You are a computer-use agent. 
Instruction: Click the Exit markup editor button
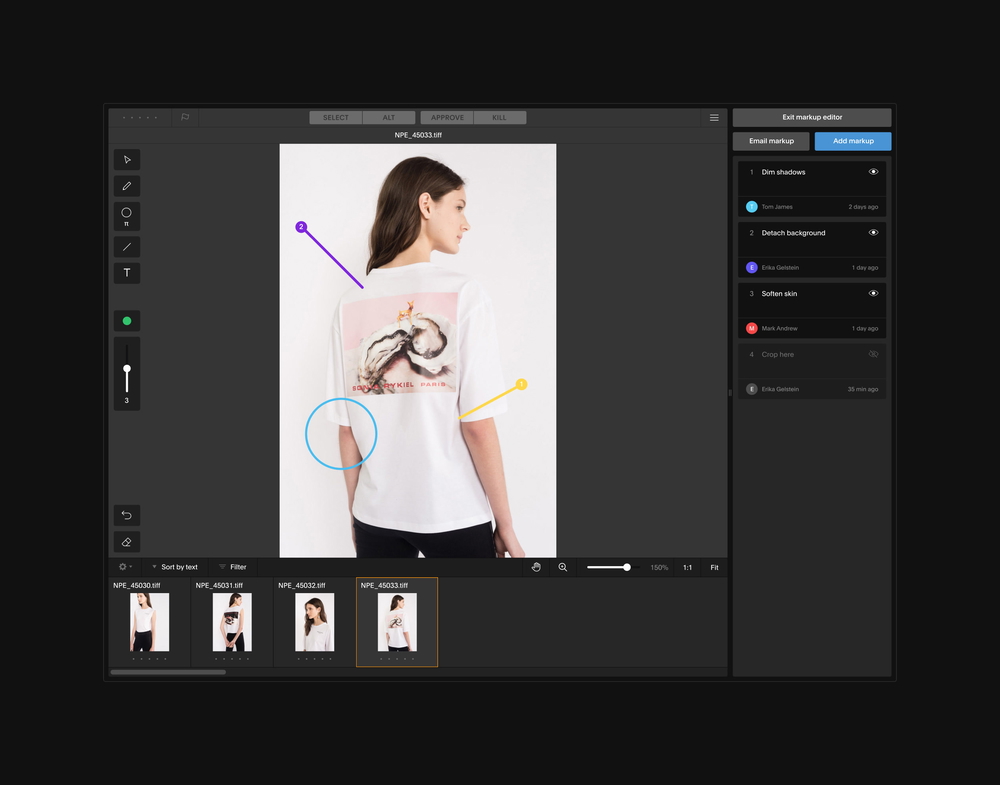click(811, 117)
